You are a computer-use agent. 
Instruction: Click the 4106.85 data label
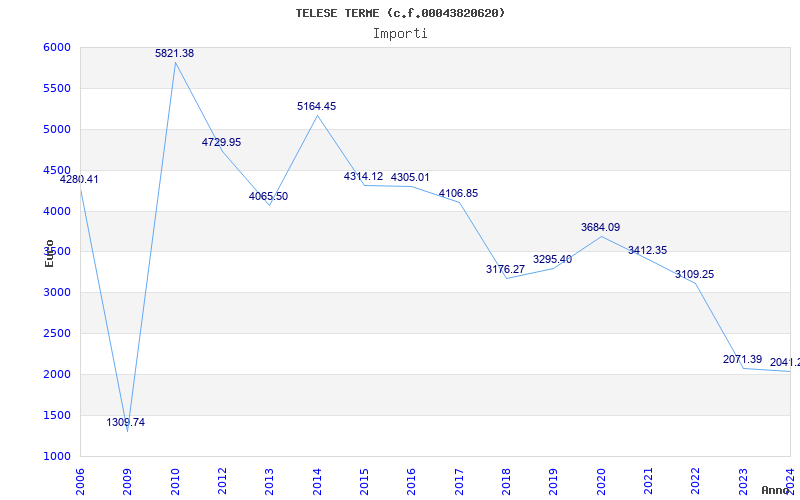(x=458, y=193)
